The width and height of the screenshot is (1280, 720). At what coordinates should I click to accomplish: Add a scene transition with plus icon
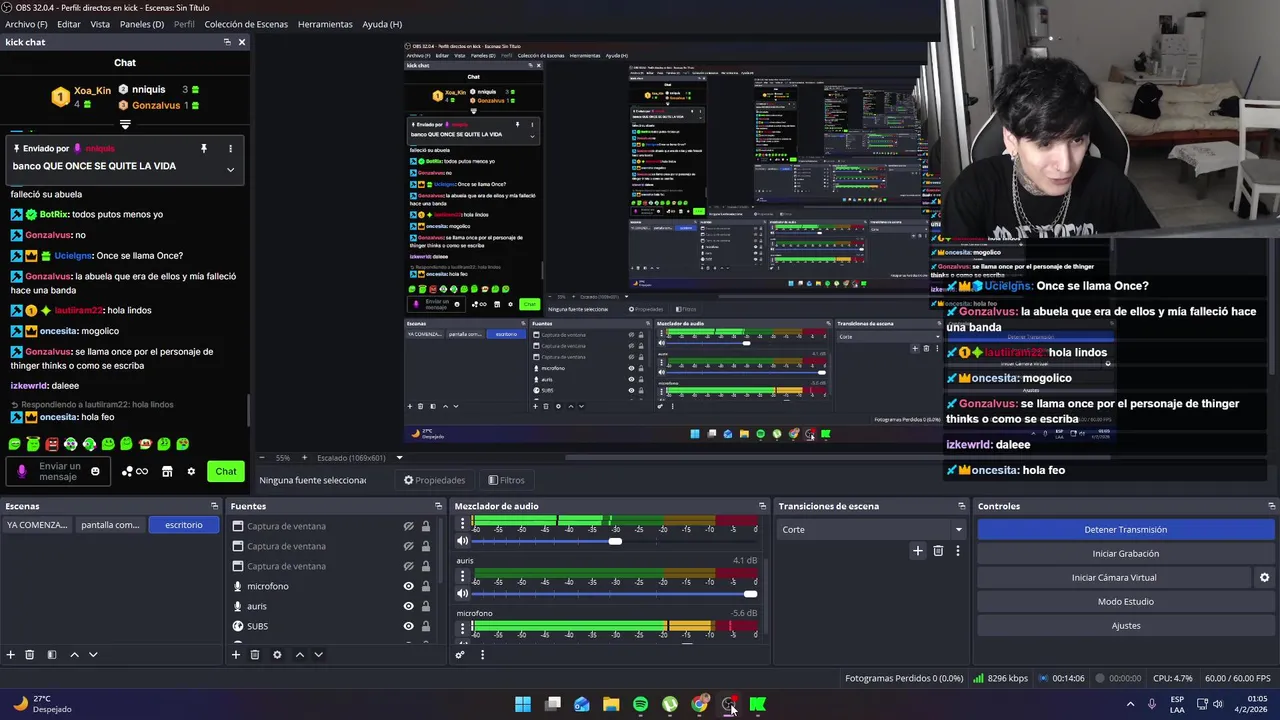click(917, 550)
